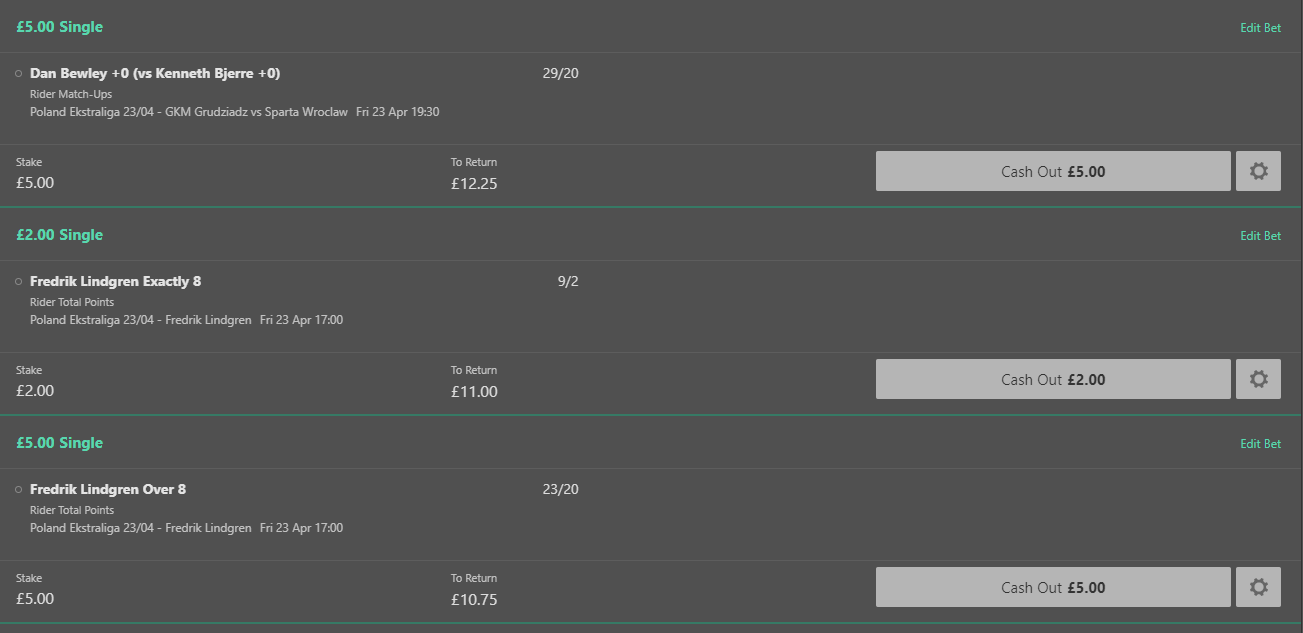
Task: Click the 9/2 odds value
Action: [568, 281]
